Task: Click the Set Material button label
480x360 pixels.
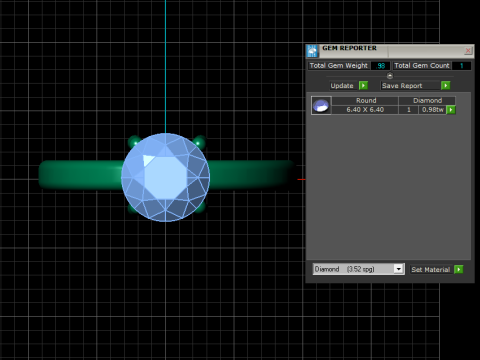Action: click(431, 269)
